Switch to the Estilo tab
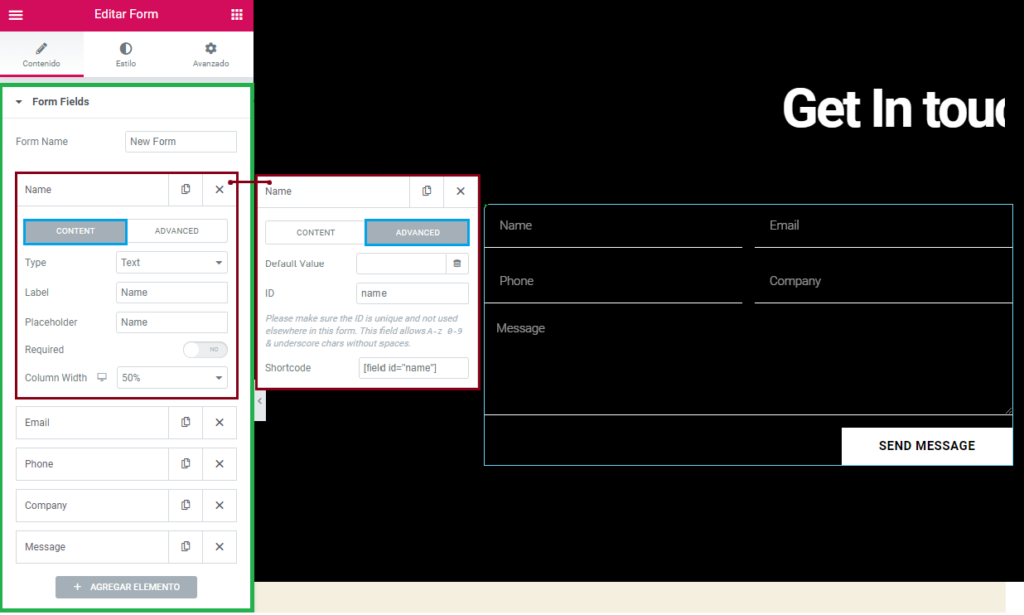 point(126,54)
